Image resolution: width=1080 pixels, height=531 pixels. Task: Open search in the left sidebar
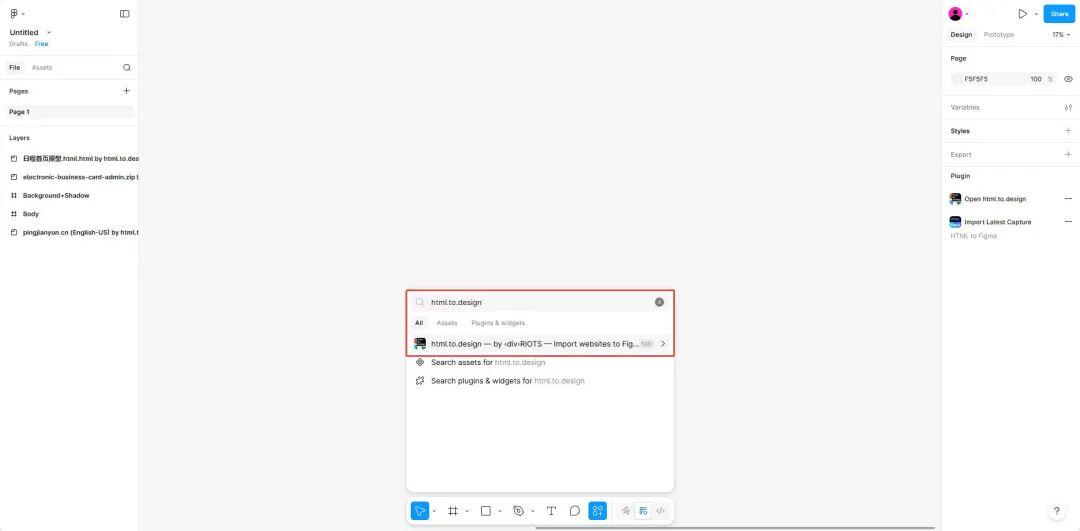pos(127,67)
